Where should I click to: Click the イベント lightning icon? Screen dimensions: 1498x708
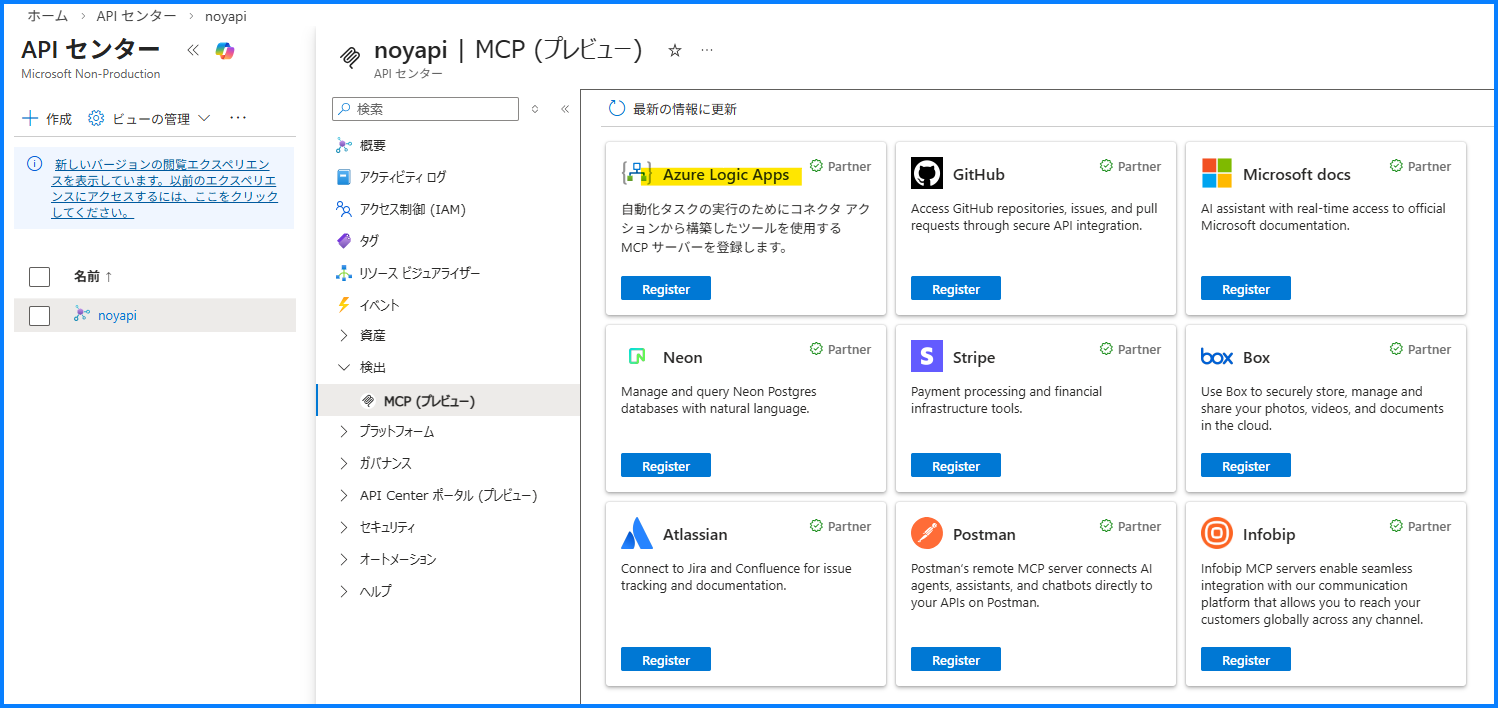[343, 305]
